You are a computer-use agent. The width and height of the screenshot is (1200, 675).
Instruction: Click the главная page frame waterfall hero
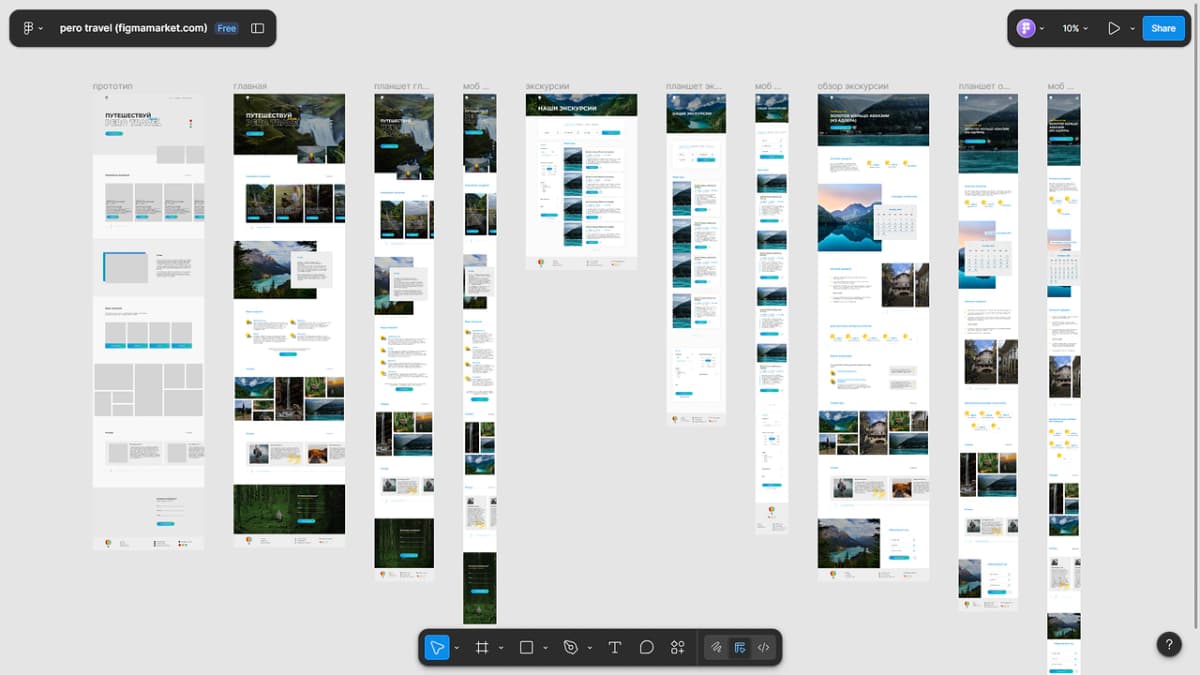(289, 124)
